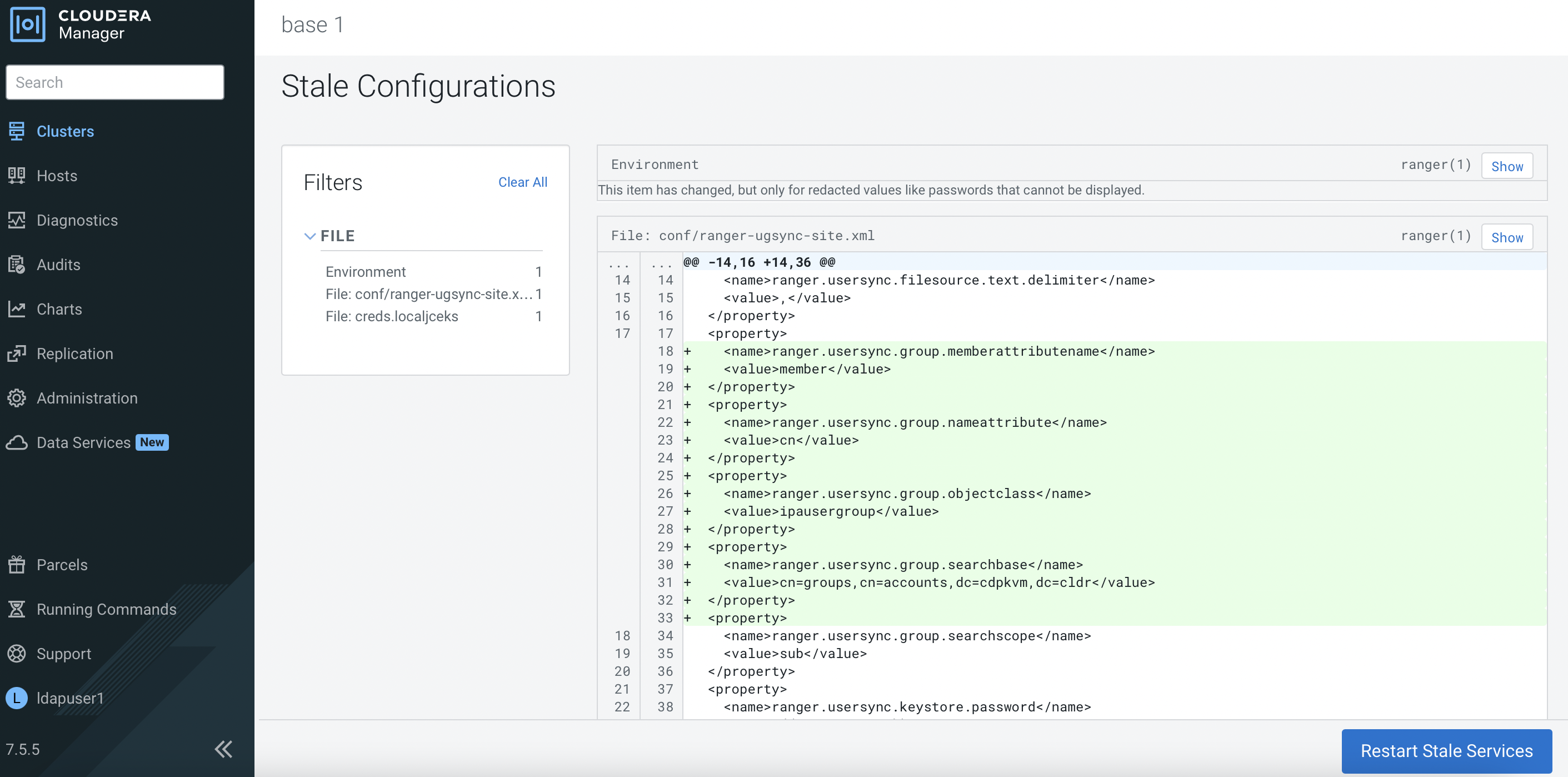Open Running Commands hourglass icon

[x=17, y=609]
